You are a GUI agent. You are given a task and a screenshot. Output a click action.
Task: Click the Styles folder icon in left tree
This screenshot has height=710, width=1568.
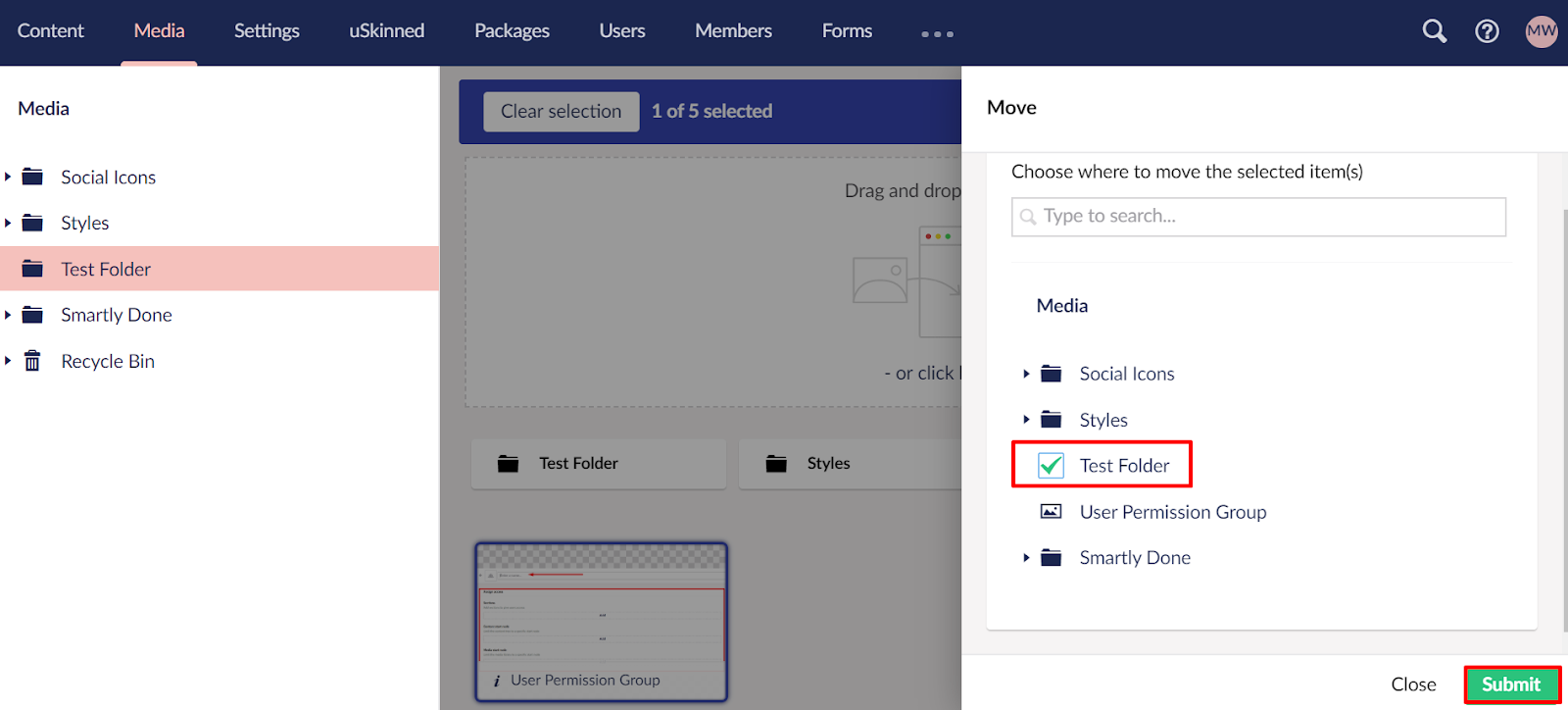pyautogui.click(x=32, y=223)
